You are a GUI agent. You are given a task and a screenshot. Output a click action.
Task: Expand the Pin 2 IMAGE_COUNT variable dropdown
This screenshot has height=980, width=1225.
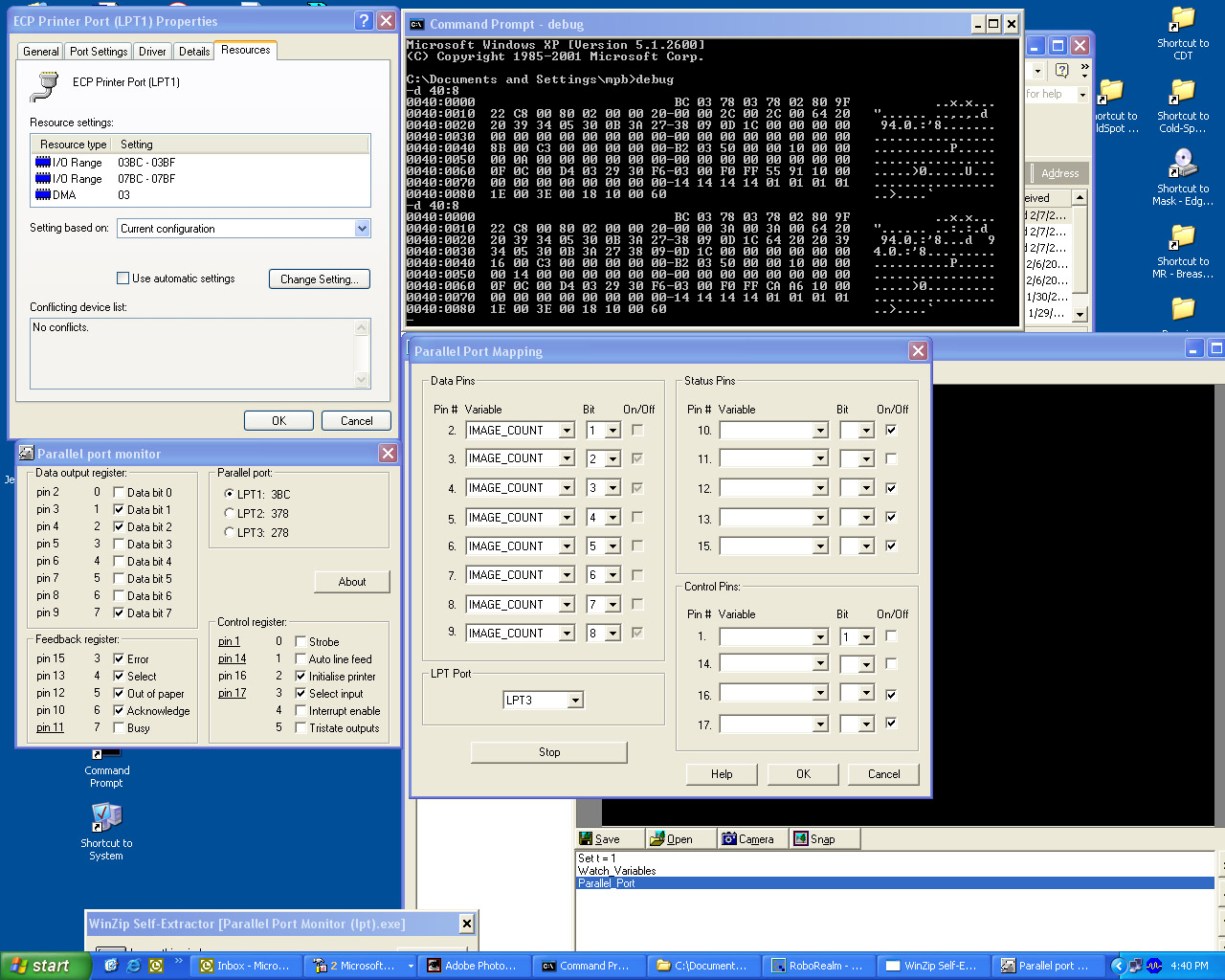click(567, 431)
